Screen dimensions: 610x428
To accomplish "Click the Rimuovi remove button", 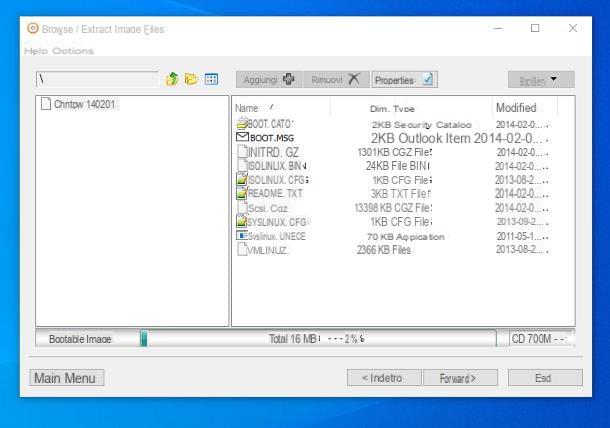I will (x=335, y=79).
